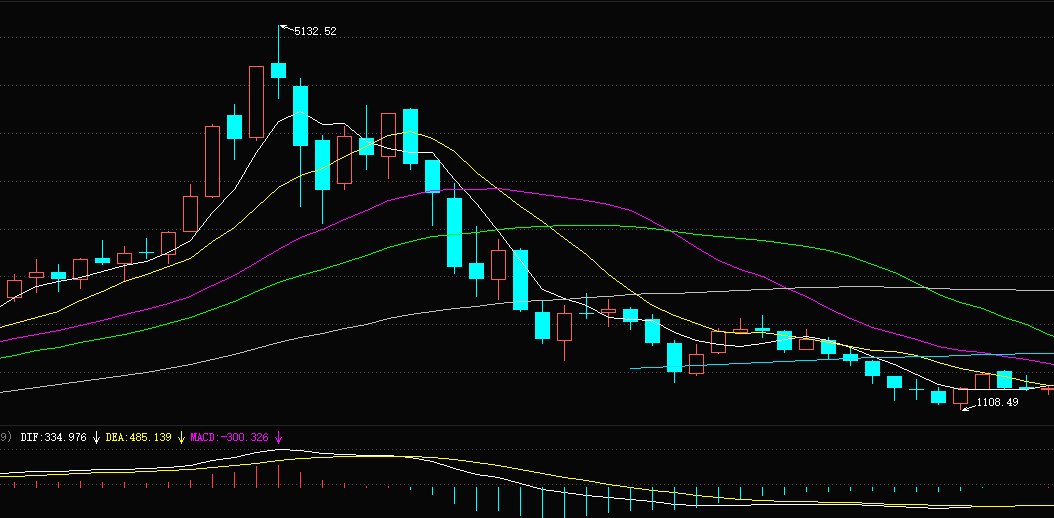The height and width of the screenshot is (518, 1054).
Task: Select the tall red hollow candle before the peak
Action: (x=256, y=102)
